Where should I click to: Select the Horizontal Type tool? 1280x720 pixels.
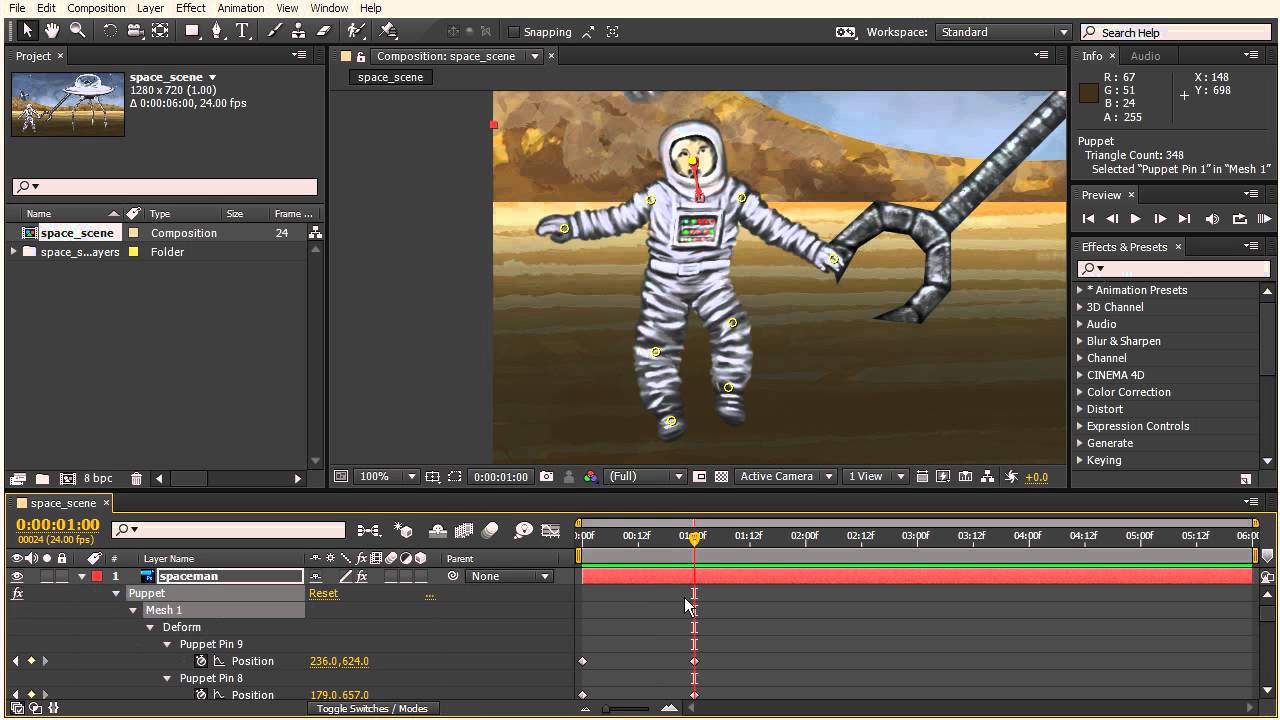click(242, 31)
